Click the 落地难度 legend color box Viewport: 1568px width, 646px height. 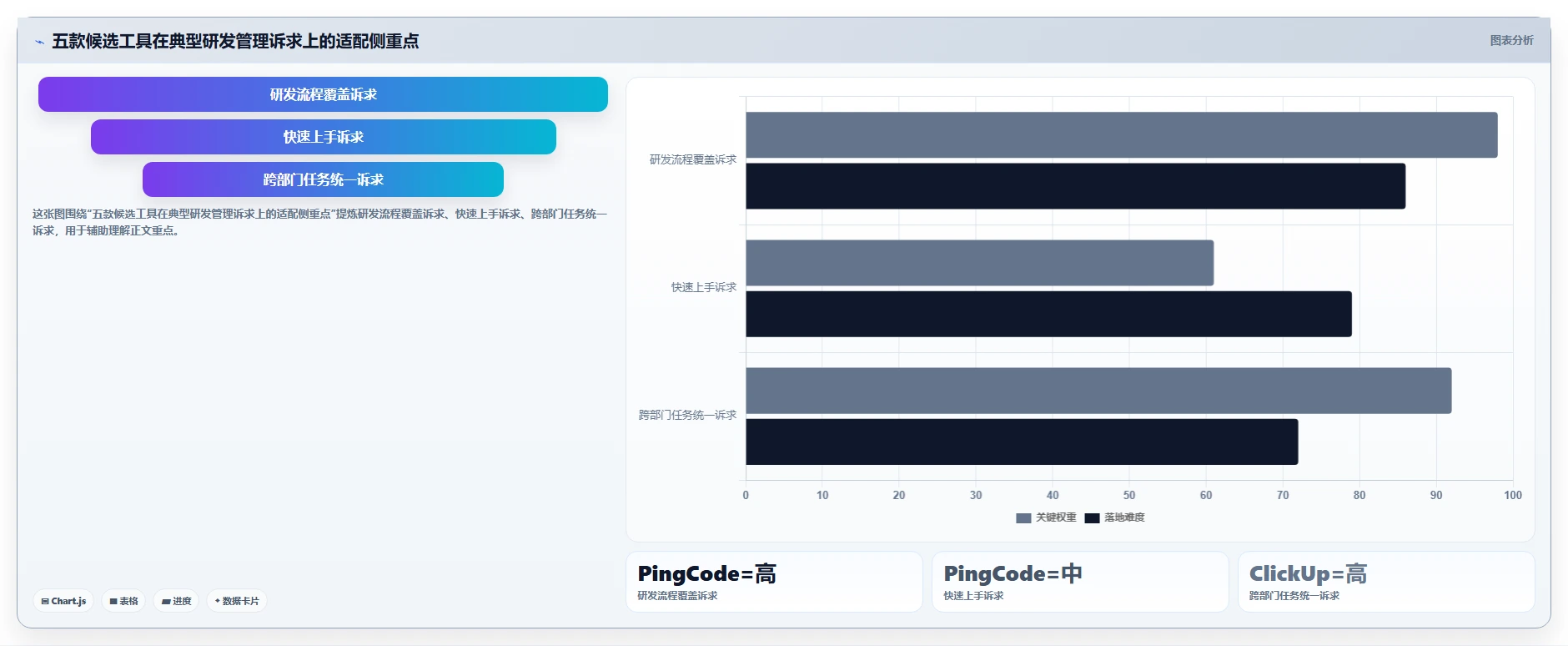click(1092, 518)
